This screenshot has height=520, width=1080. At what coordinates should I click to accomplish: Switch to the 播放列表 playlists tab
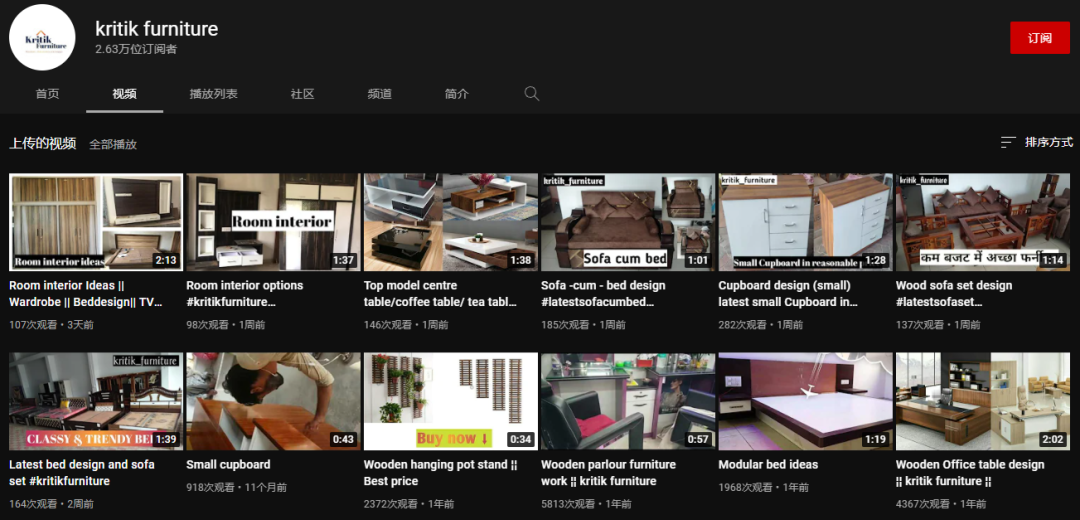214,94
